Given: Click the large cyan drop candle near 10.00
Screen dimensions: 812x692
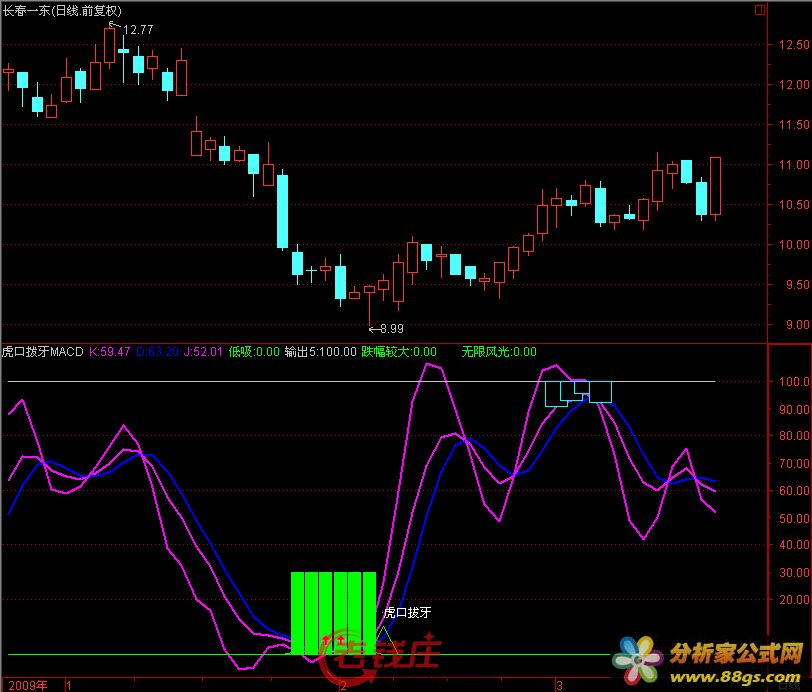Looking at the screenshot, I should [x=282, y=211].
